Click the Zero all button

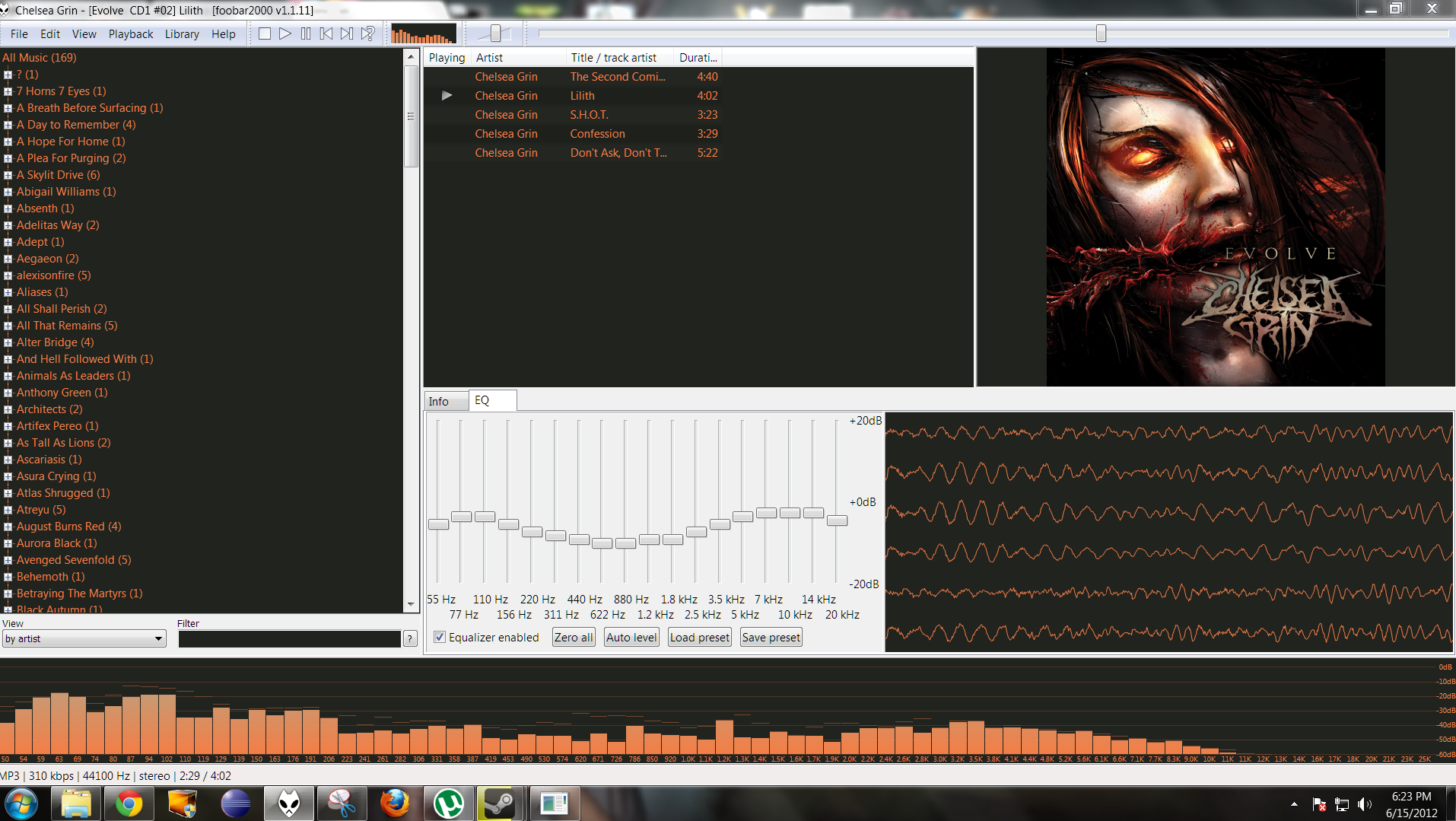[574, 638]
